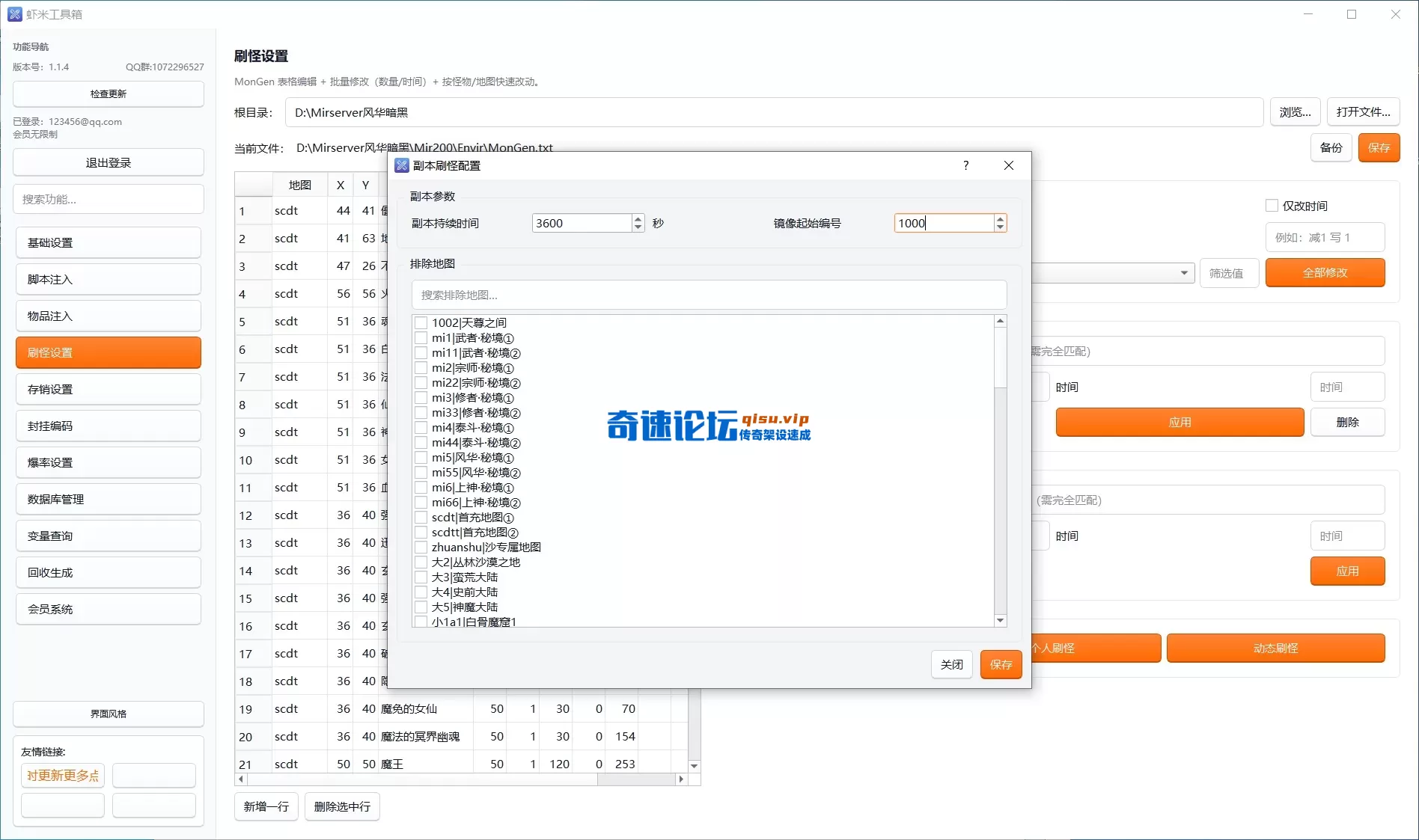This screenshot has height=840, width=1419.
Task: Switch to 数据库管理 section
Action: [x=109, y=499]
